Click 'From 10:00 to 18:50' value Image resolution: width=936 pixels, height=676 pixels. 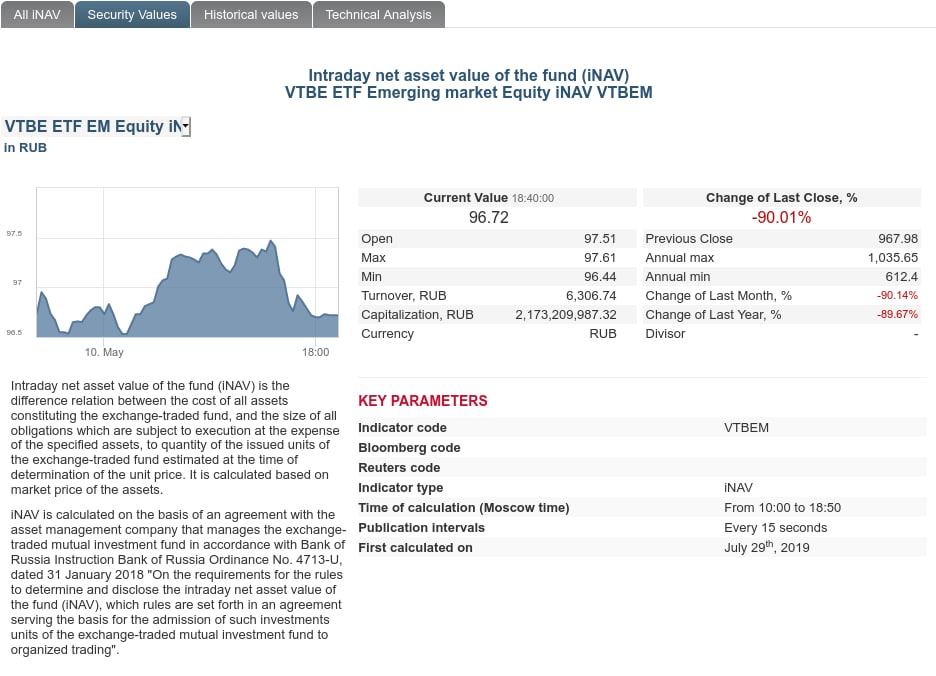(783, 508)
